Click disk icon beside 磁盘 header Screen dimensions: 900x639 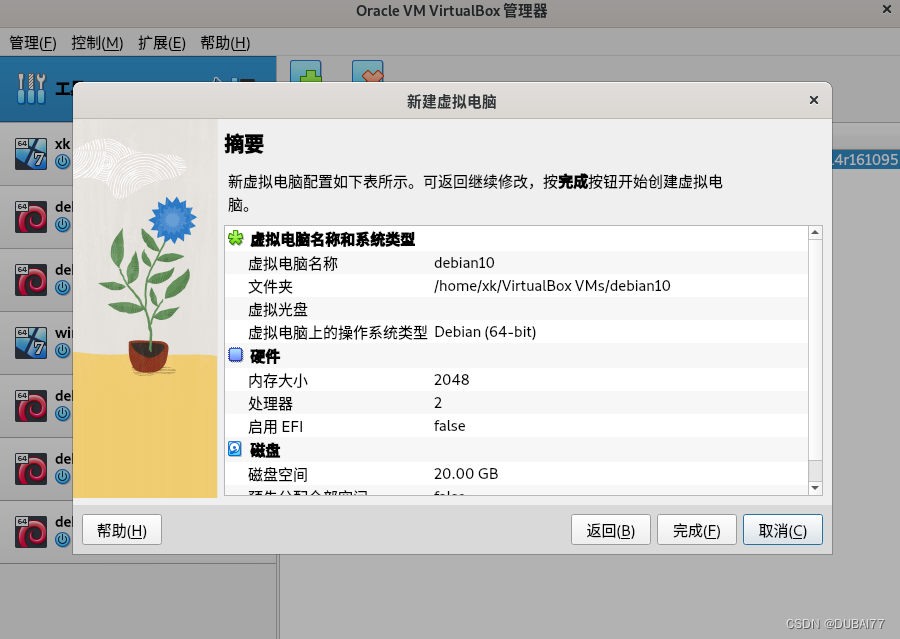point(235,449)
